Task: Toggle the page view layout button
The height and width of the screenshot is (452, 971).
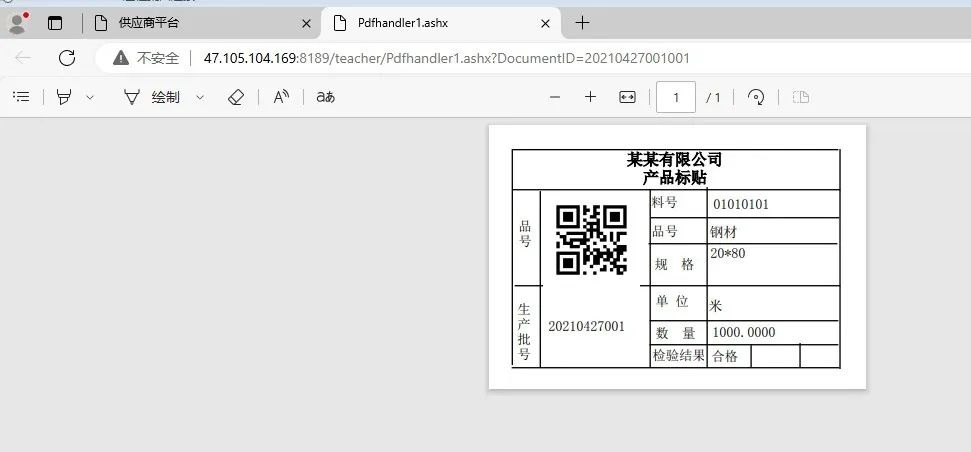Action: click(x=800, y=97)
